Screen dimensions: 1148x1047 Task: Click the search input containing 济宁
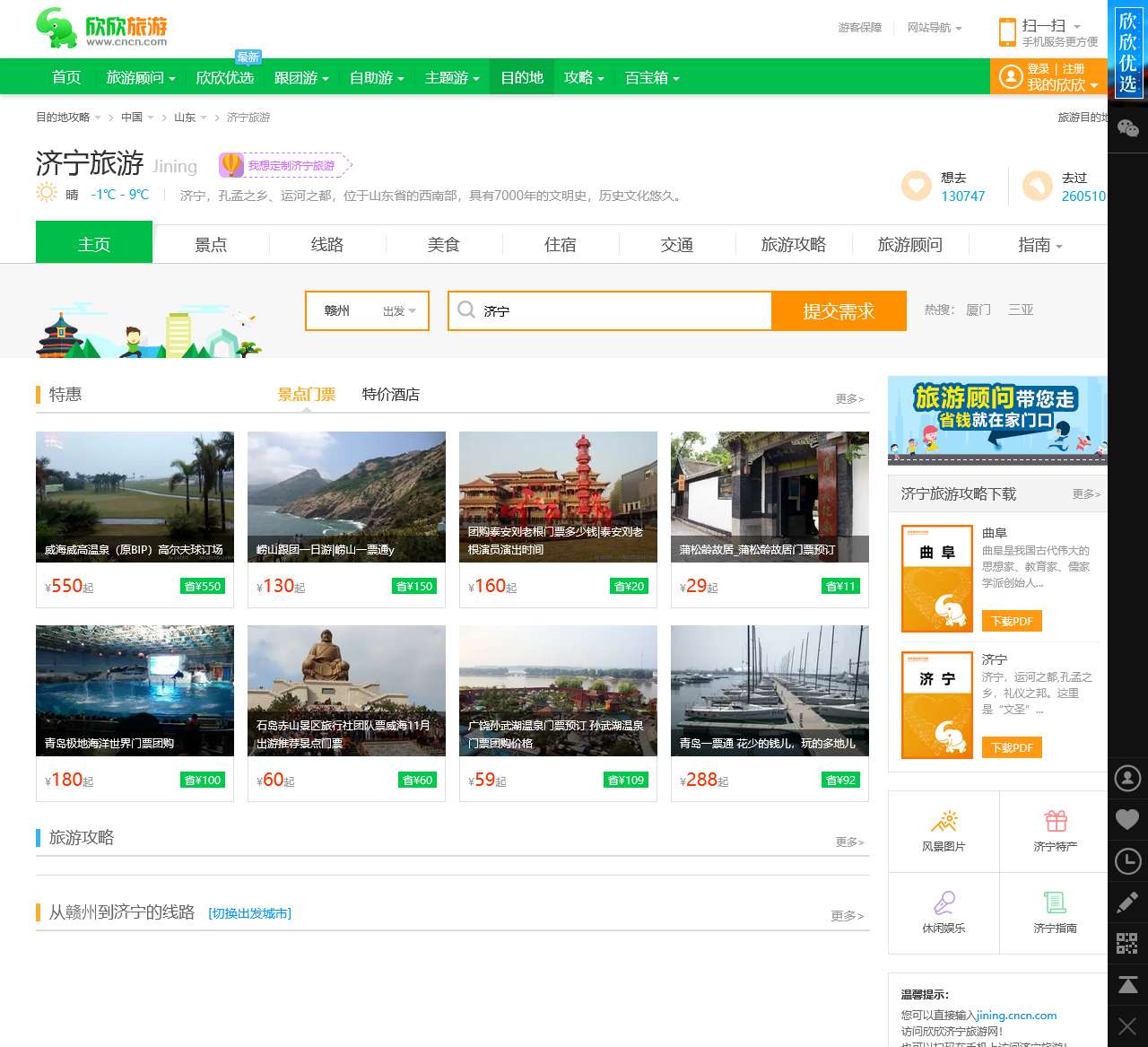(610, 310)
